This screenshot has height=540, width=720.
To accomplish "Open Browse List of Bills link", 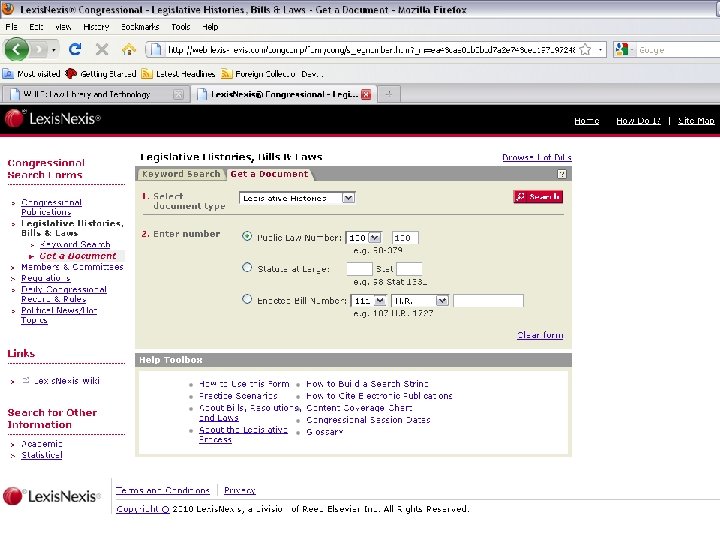I will tap(537, 158).
